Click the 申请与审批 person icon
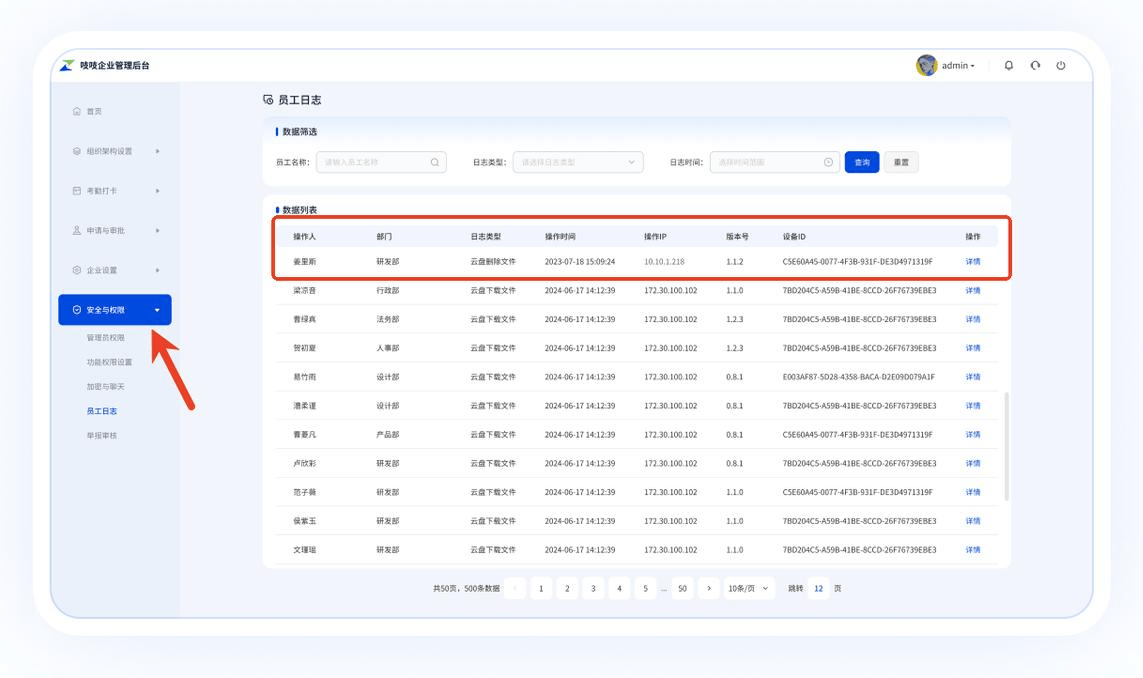Viewport: 1143px width, 678px height. click(77, 230)
